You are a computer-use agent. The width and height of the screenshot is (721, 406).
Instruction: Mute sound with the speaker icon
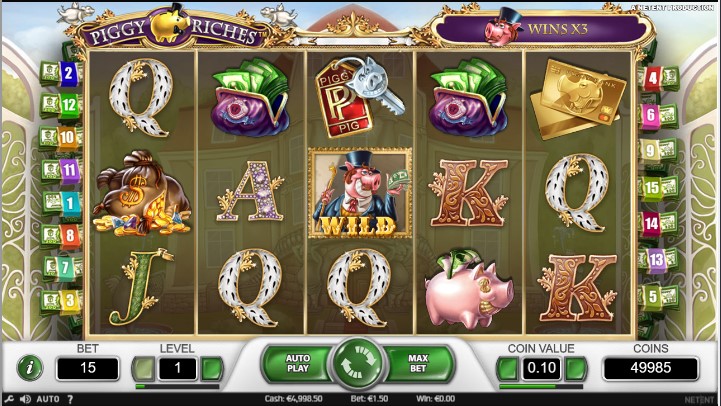[x=25, y=399]
